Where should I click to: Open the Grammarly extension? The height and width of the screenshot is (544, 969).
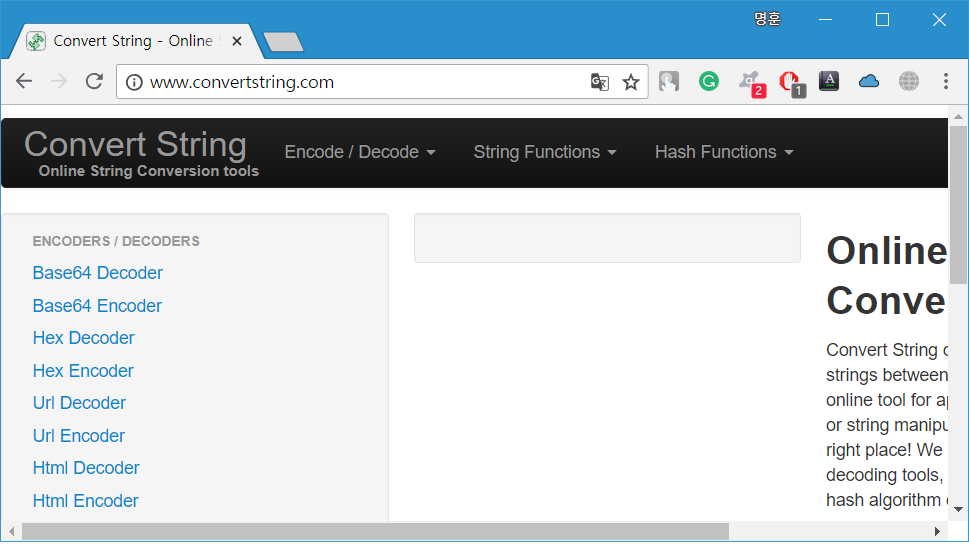pyautogui.click(x=708, y=81)
